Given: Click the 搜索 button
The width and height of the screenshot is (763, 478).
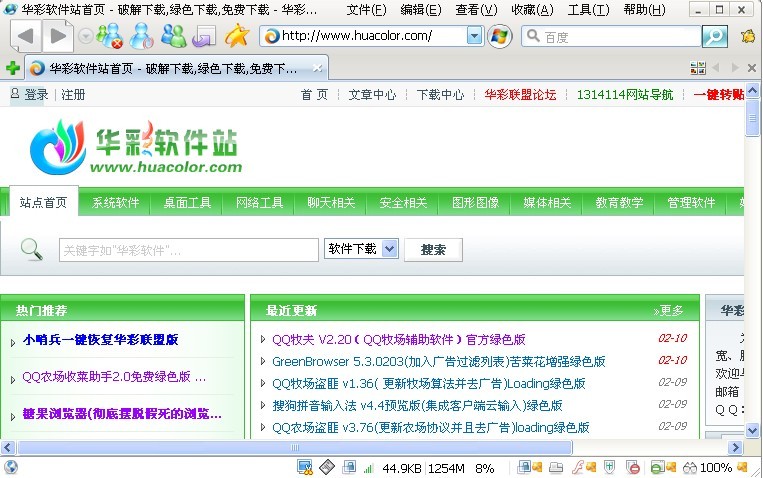Looking at the screenshot, I should click(433, 250).
